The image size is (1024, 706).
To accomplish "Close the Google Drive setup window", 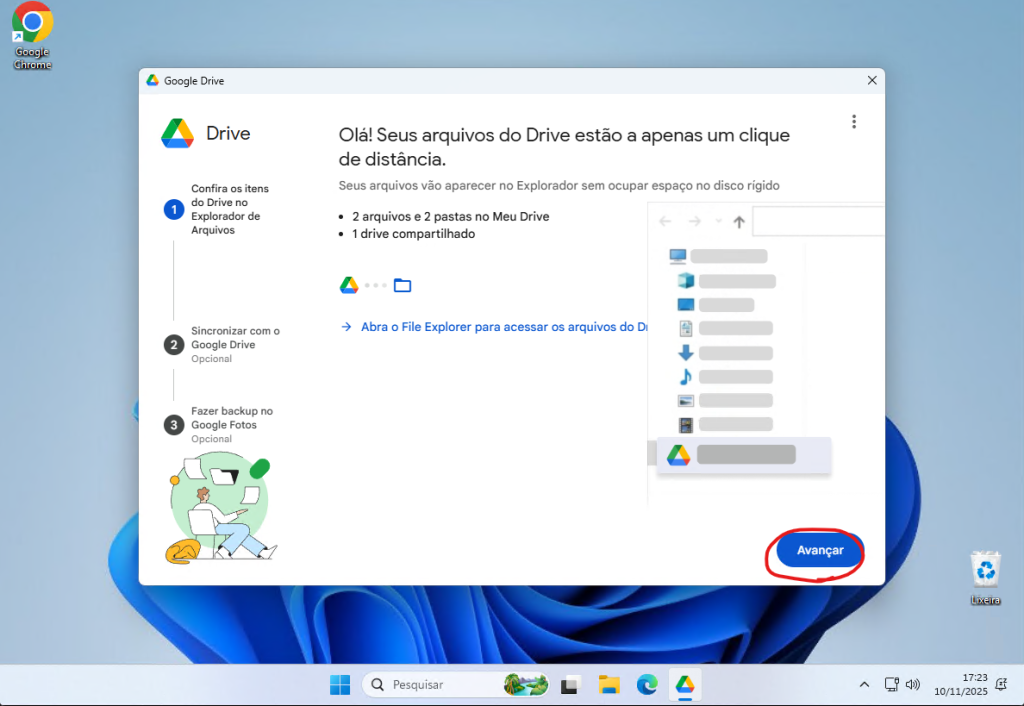I will pyautogui.click(x=871, y=80).
